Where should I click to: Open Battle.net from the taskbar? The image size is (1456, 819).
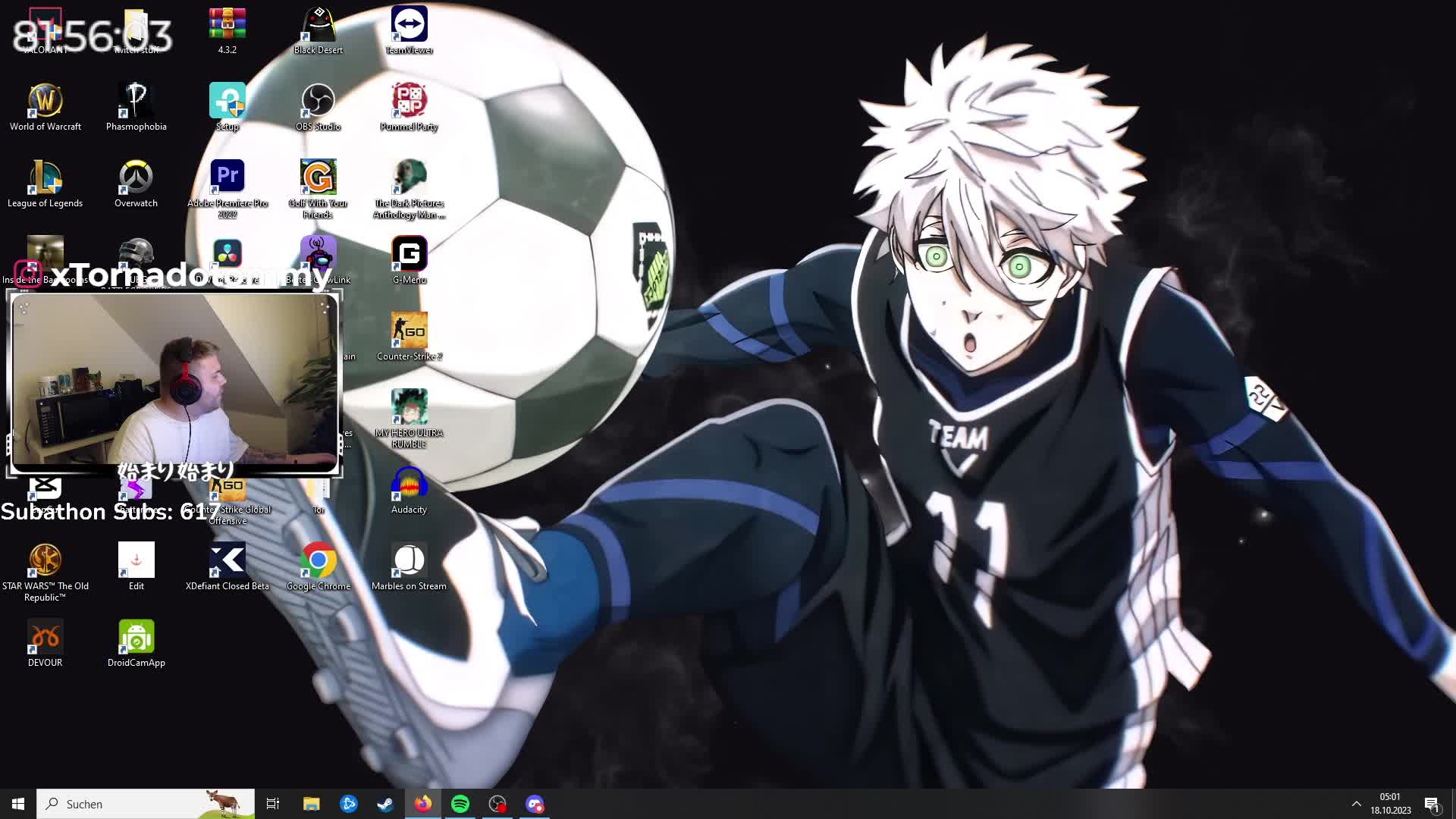[x=349, y=804]
